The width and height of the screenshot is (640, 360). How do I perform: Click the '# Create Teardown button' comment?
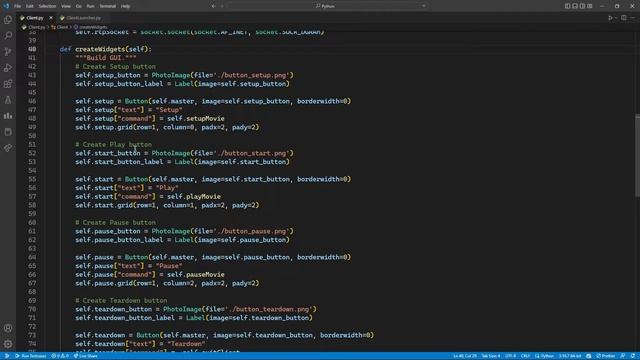pos(121,300)
